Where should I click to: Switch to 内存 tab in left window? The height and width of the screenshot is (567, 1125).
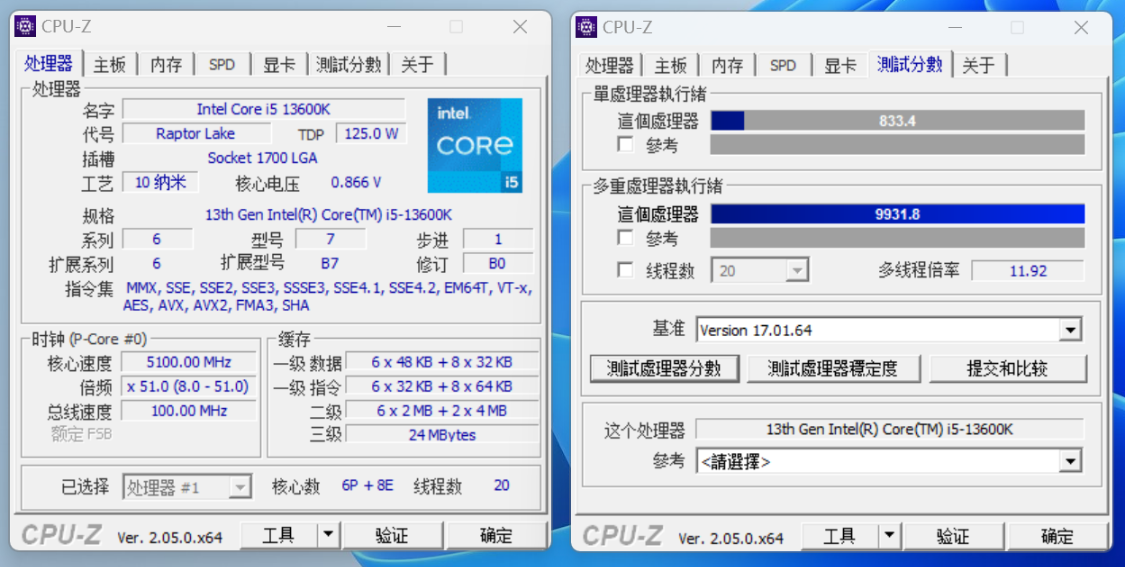166,65
